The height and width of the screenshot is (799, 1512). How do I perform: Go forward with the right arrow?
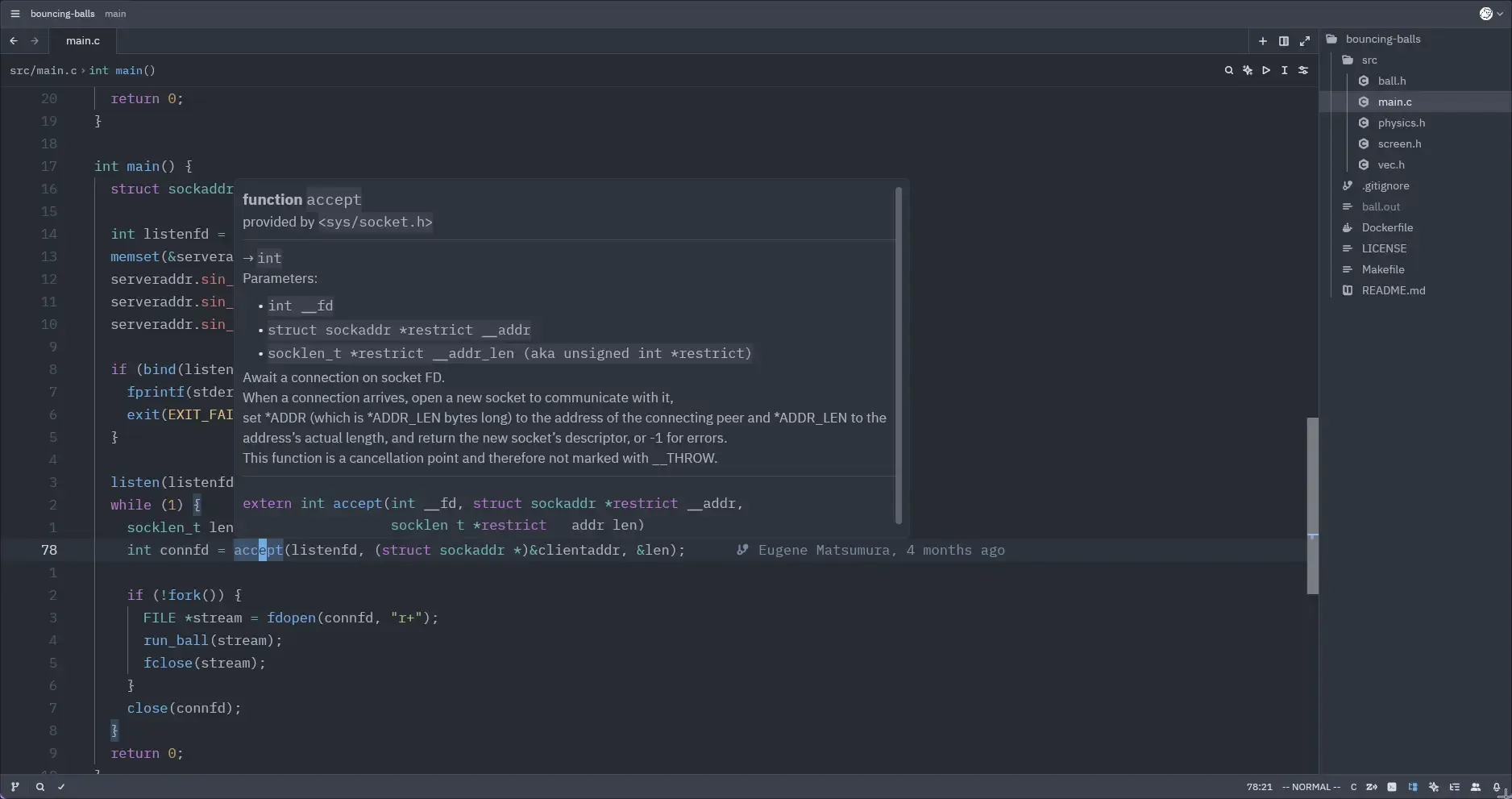pos(35,40)
